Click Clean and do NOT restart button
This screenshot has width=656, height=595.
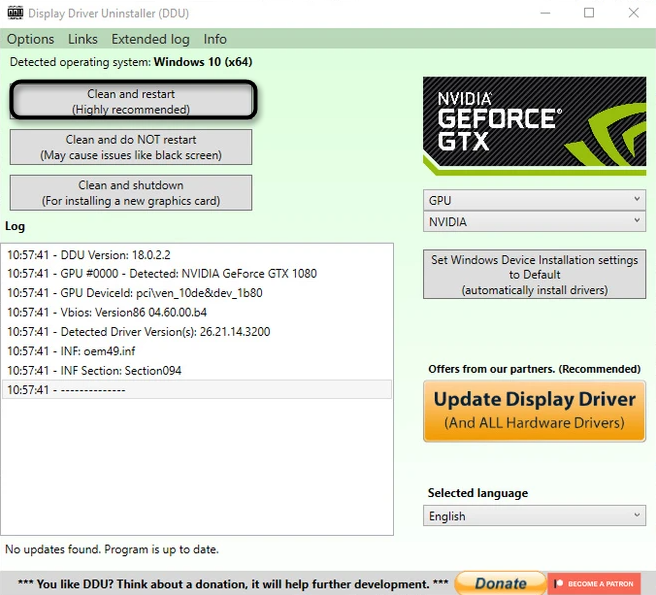click(131, 147)
